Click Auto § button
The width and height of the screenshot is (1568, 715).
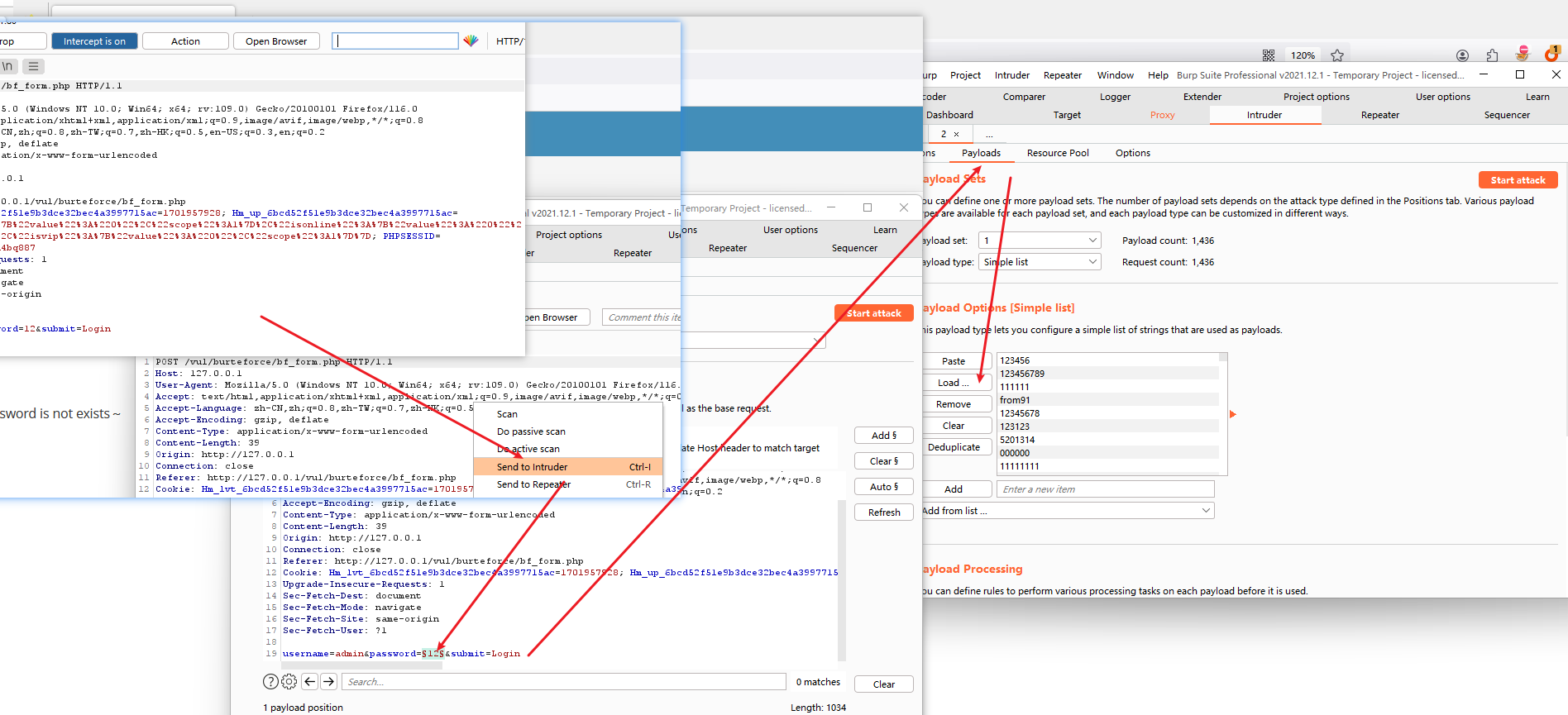click(883, 487)
